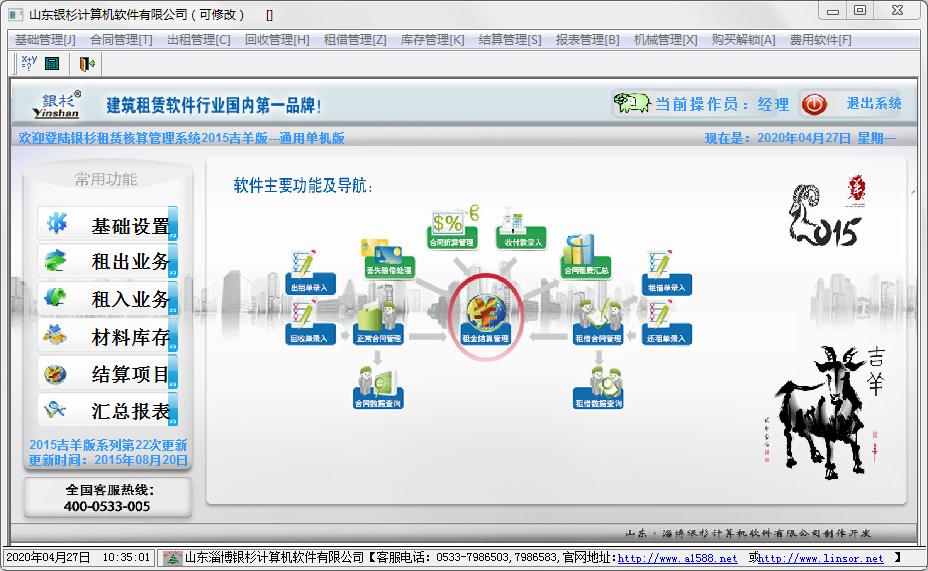
Task: Click the Yinshan 银杉 logo
Action: (56, 105)
